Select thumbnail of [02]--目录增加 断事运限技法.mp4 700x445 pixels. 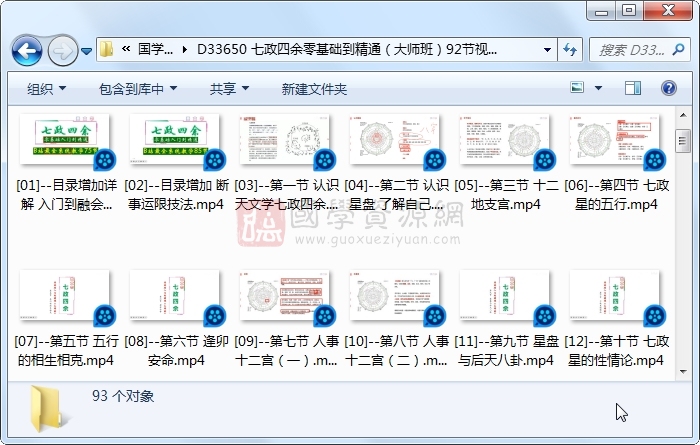[x=174, y=139]
